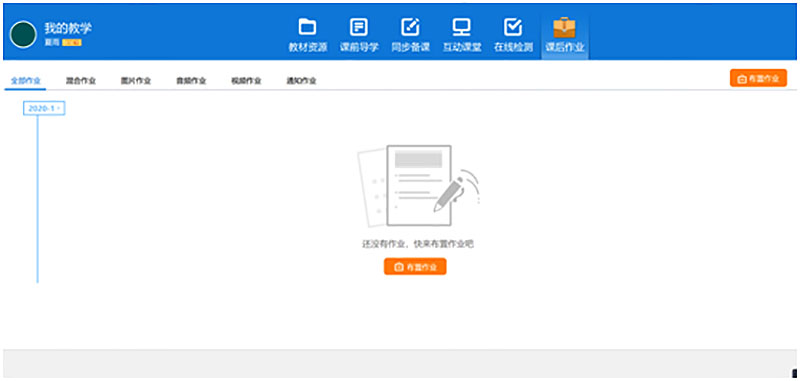Switch to 混合作业 tab
800x381 pixels.
click(x=81, y=81)
